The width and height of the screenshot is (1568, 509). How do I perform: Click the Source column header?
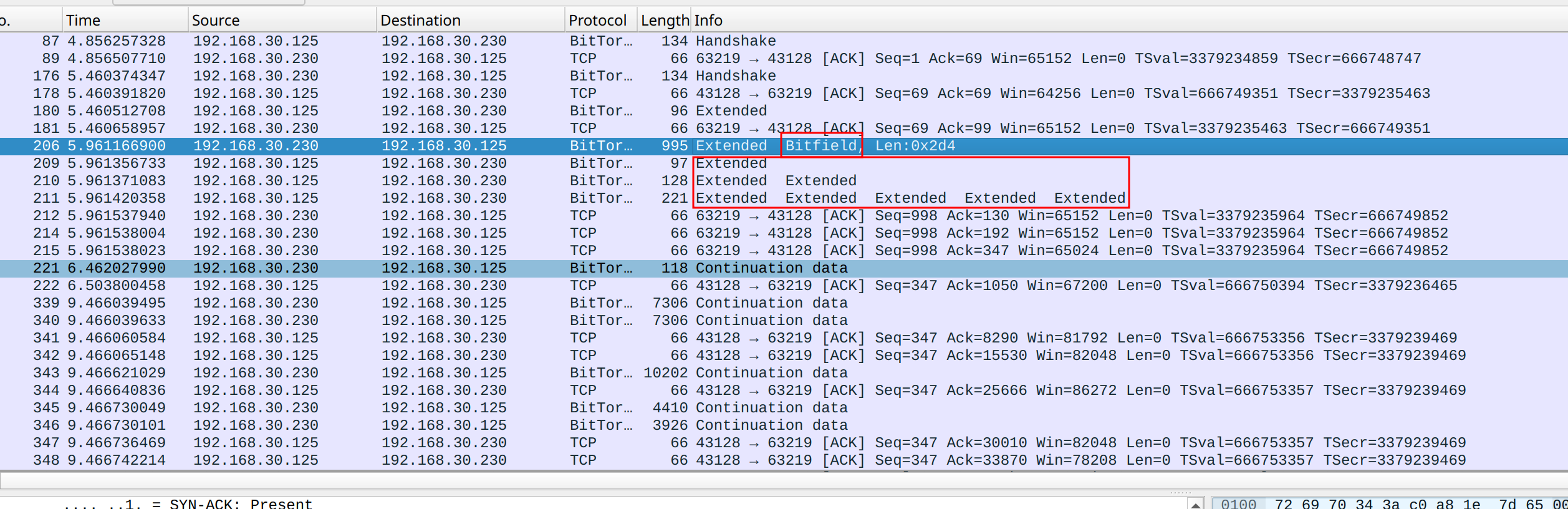(x=215, y=21)
